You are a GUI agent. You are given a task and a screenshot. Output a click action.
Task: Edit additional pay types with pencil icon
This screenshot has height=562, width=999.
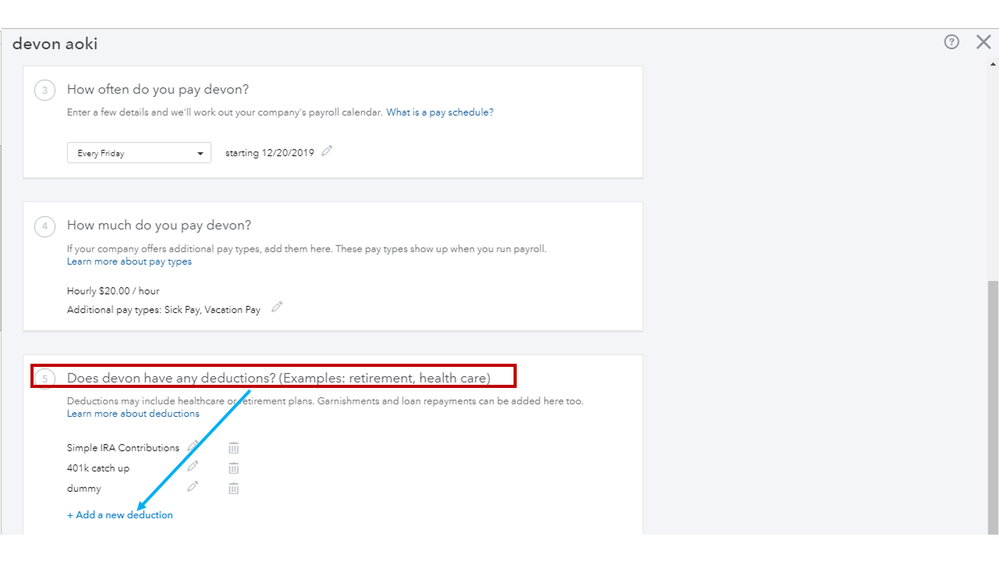click(x=277, y=308)
